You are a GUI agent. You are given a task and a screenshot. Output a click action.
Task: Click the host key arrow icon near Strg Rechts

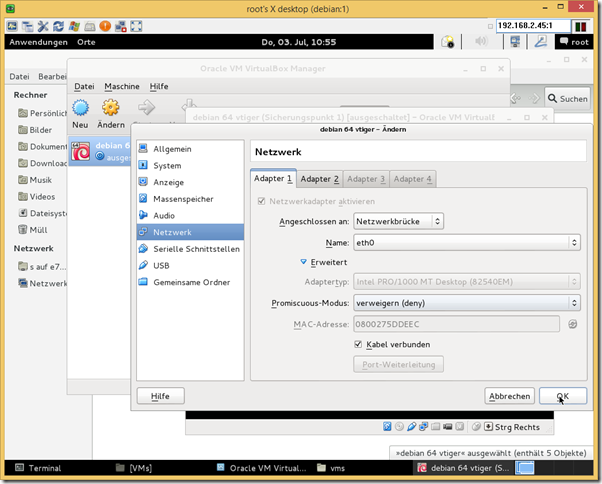488,426
